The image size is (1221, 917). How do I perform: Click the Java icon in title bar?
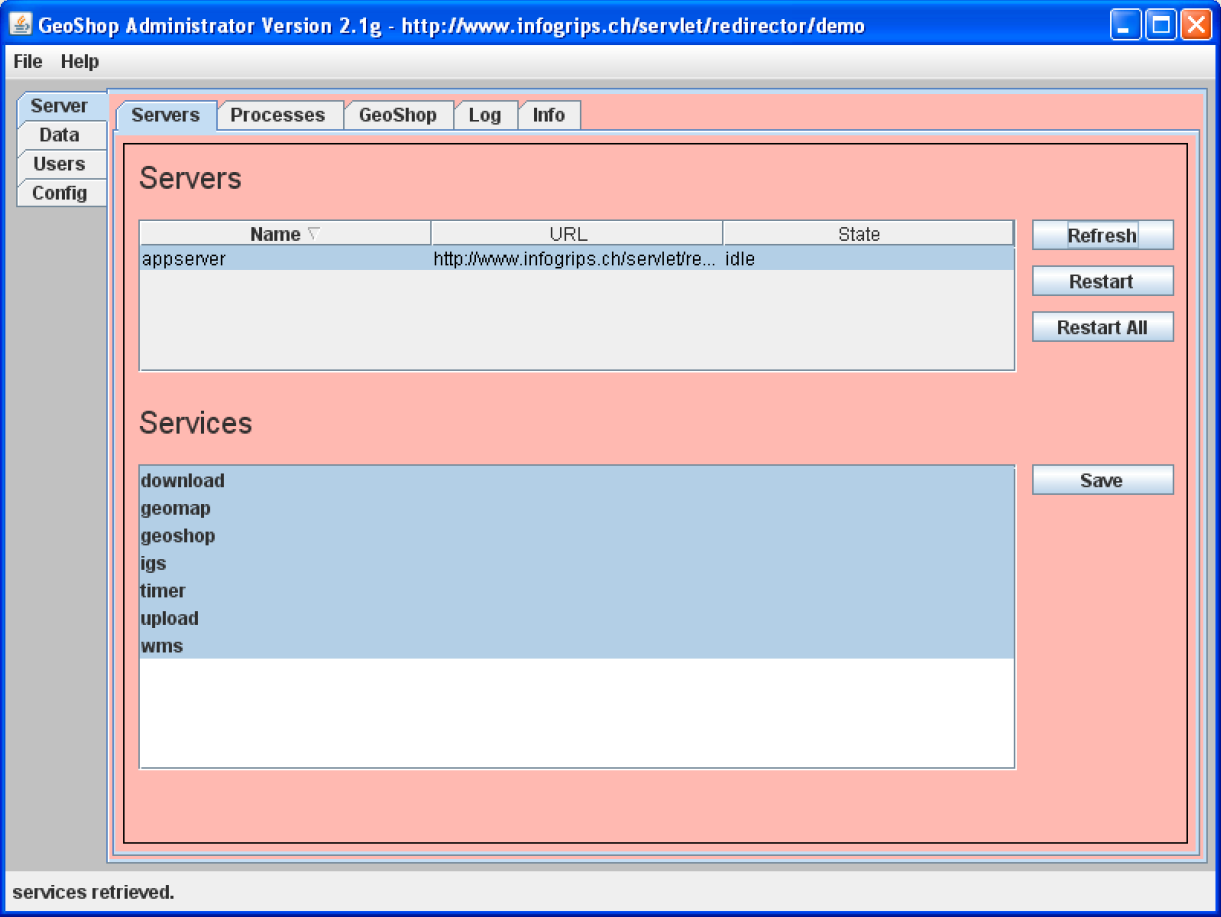(x=20, y=24)
